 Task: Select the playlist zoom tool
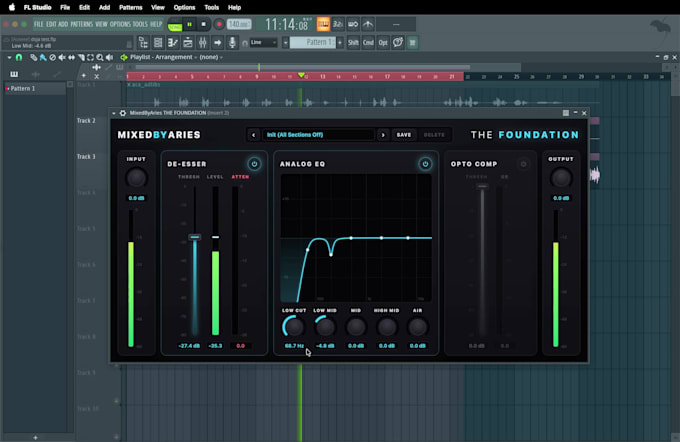click(100, 57)
